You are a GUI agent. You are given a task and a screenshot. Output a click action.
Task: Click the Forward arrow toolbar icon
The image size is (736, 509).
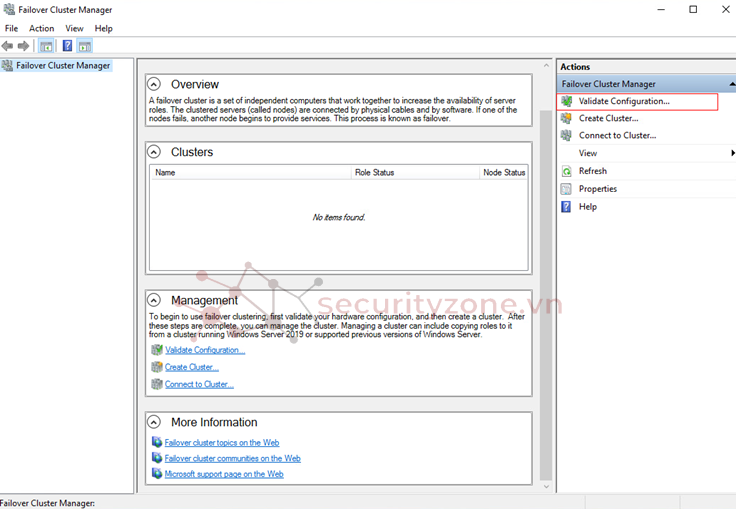[24, 46]
